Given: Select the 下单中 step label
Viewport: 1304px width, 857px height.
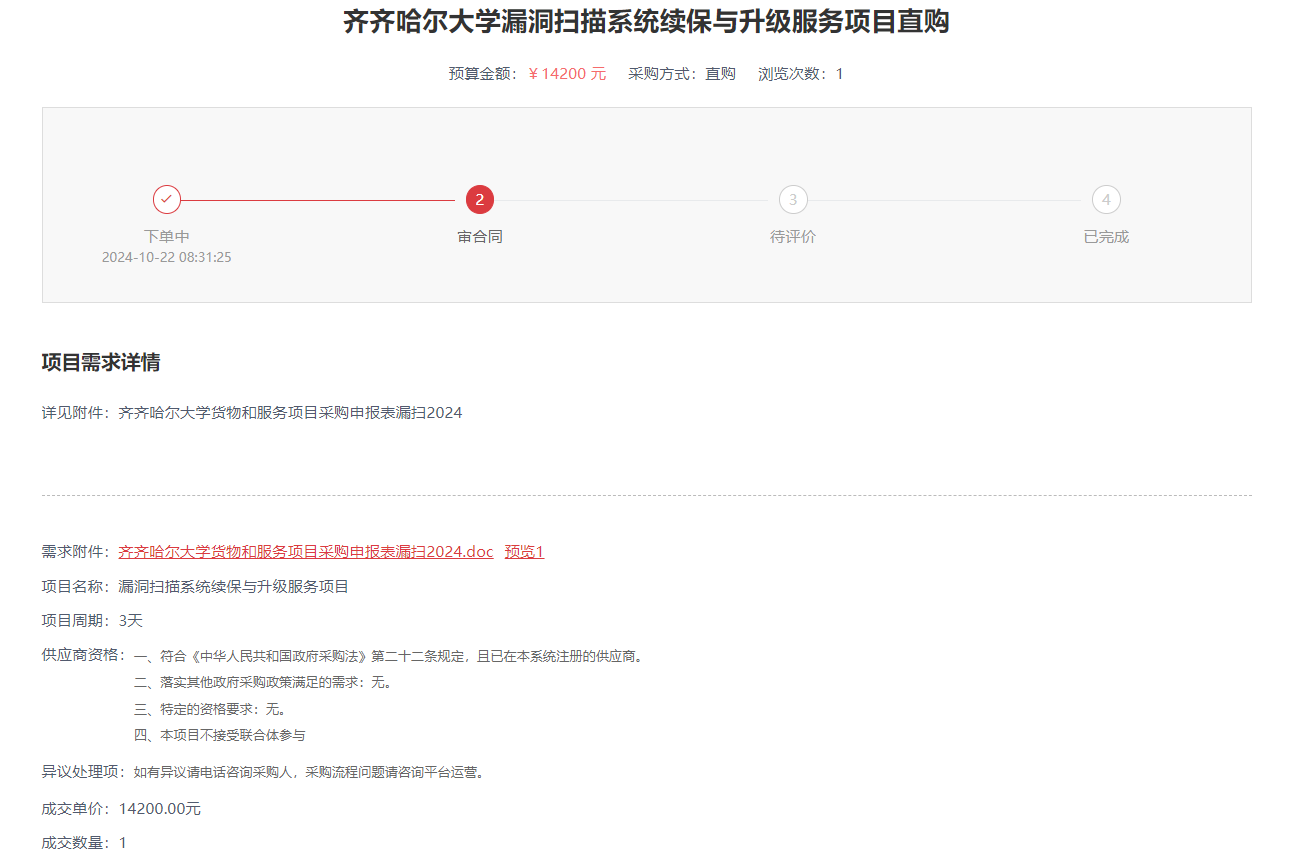Looking at the screenshot, I should (167, 237).
